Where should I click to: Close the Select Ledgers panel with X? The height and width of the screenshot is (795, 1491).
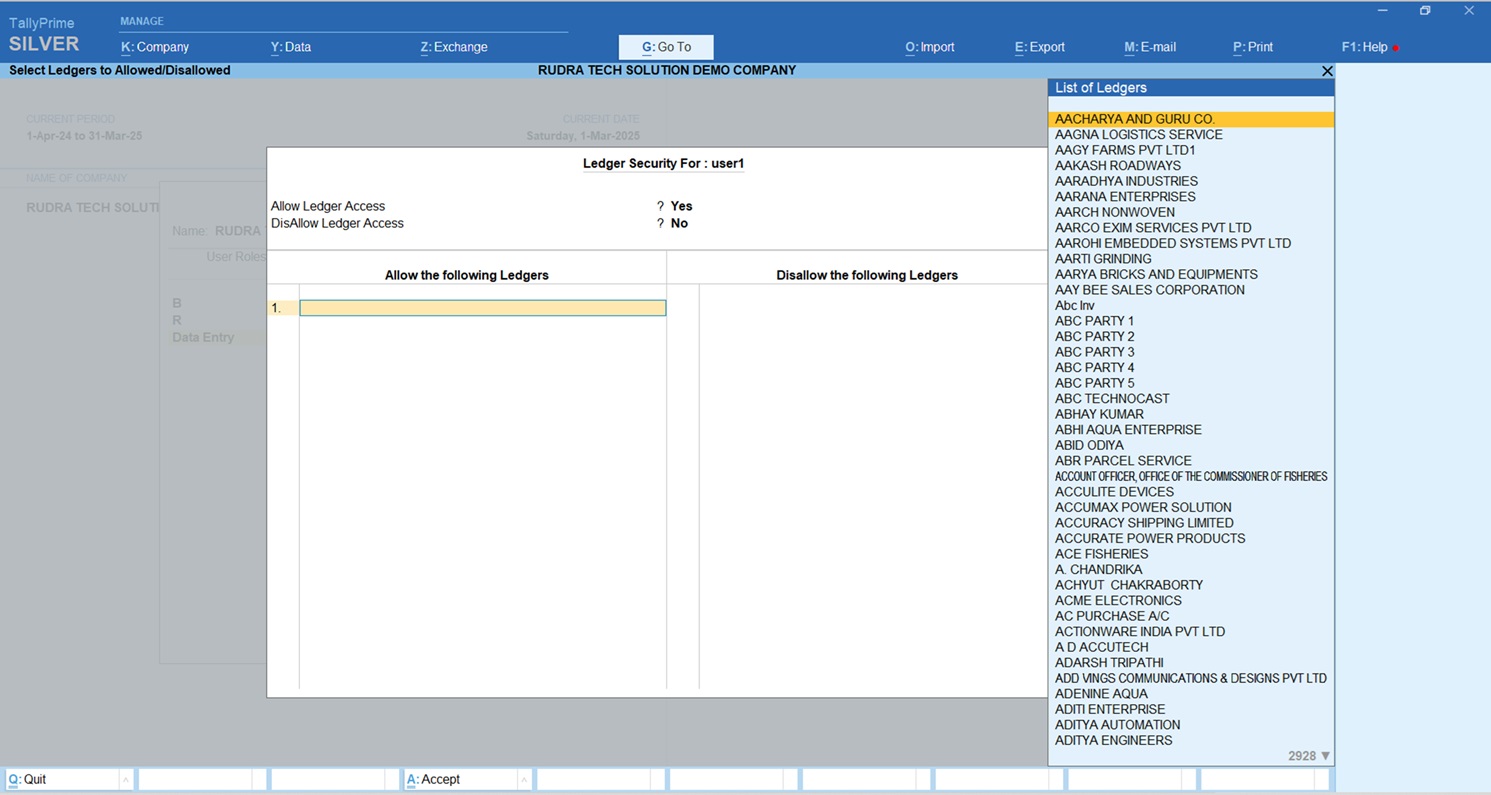click(x=1327, y=71)
